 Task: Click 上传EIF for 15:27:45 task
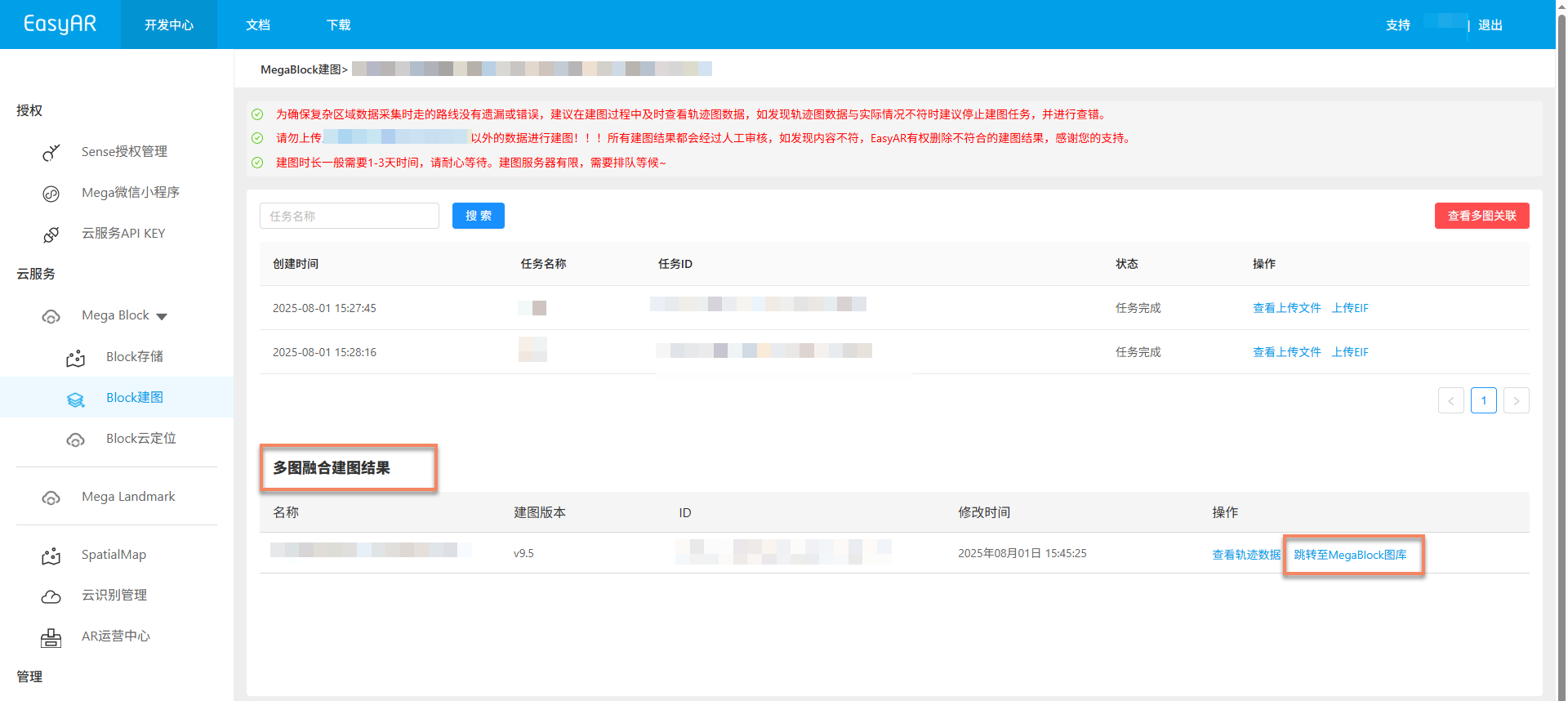1350,308
